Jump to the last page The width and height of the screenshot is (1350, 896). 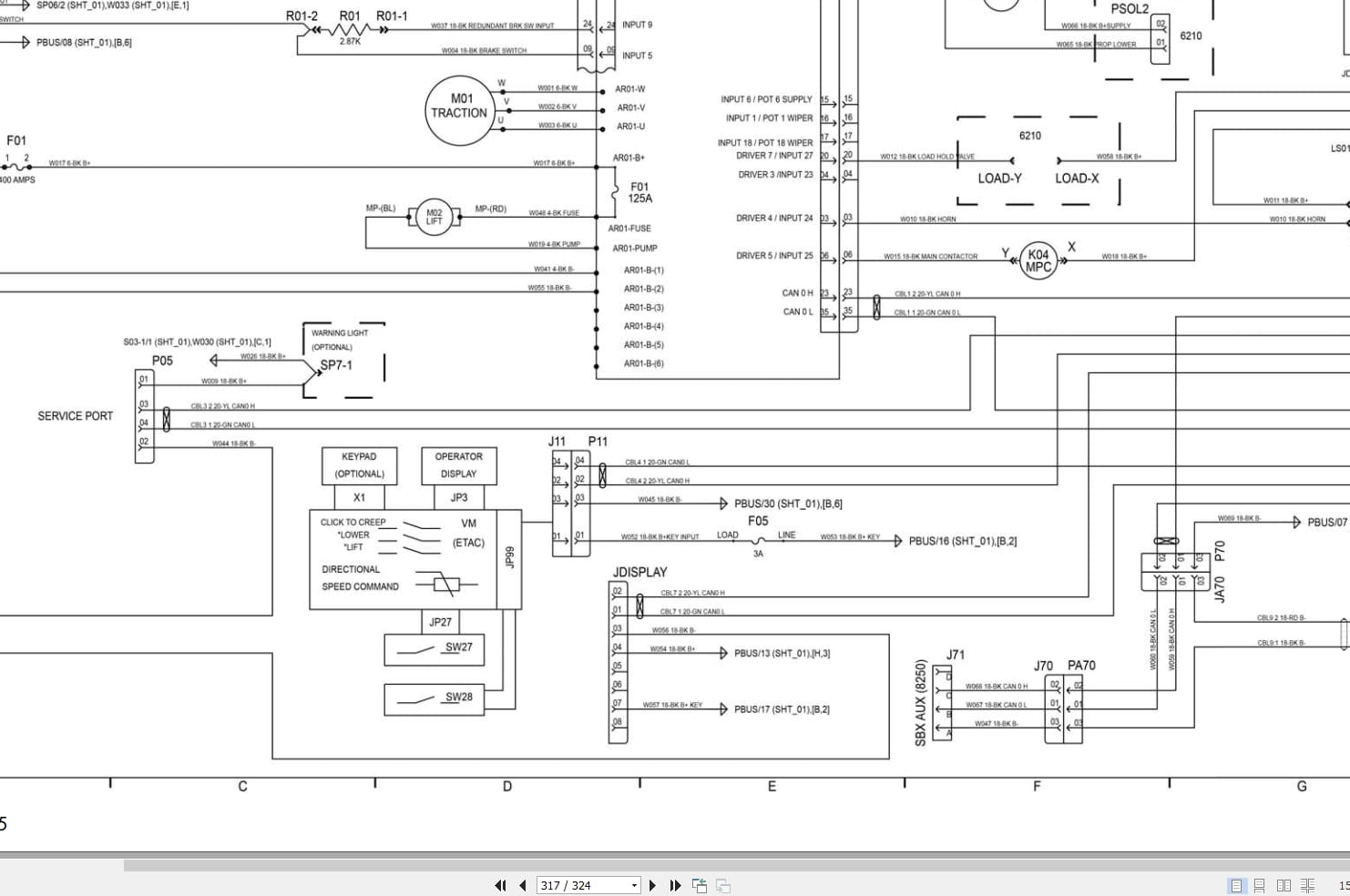675,885
